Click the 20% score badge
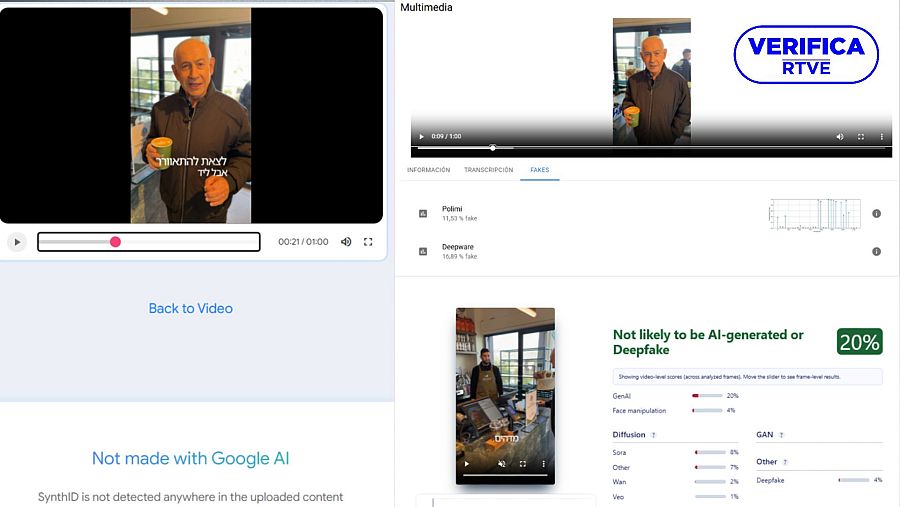 [x=859, y=342]
